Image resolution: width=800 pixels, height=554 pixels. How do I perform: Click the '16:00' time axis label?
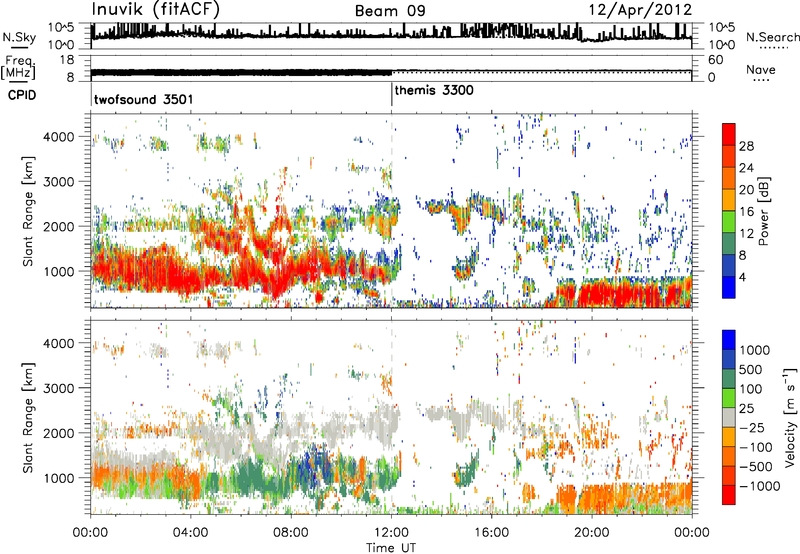(x=491, y=533)
